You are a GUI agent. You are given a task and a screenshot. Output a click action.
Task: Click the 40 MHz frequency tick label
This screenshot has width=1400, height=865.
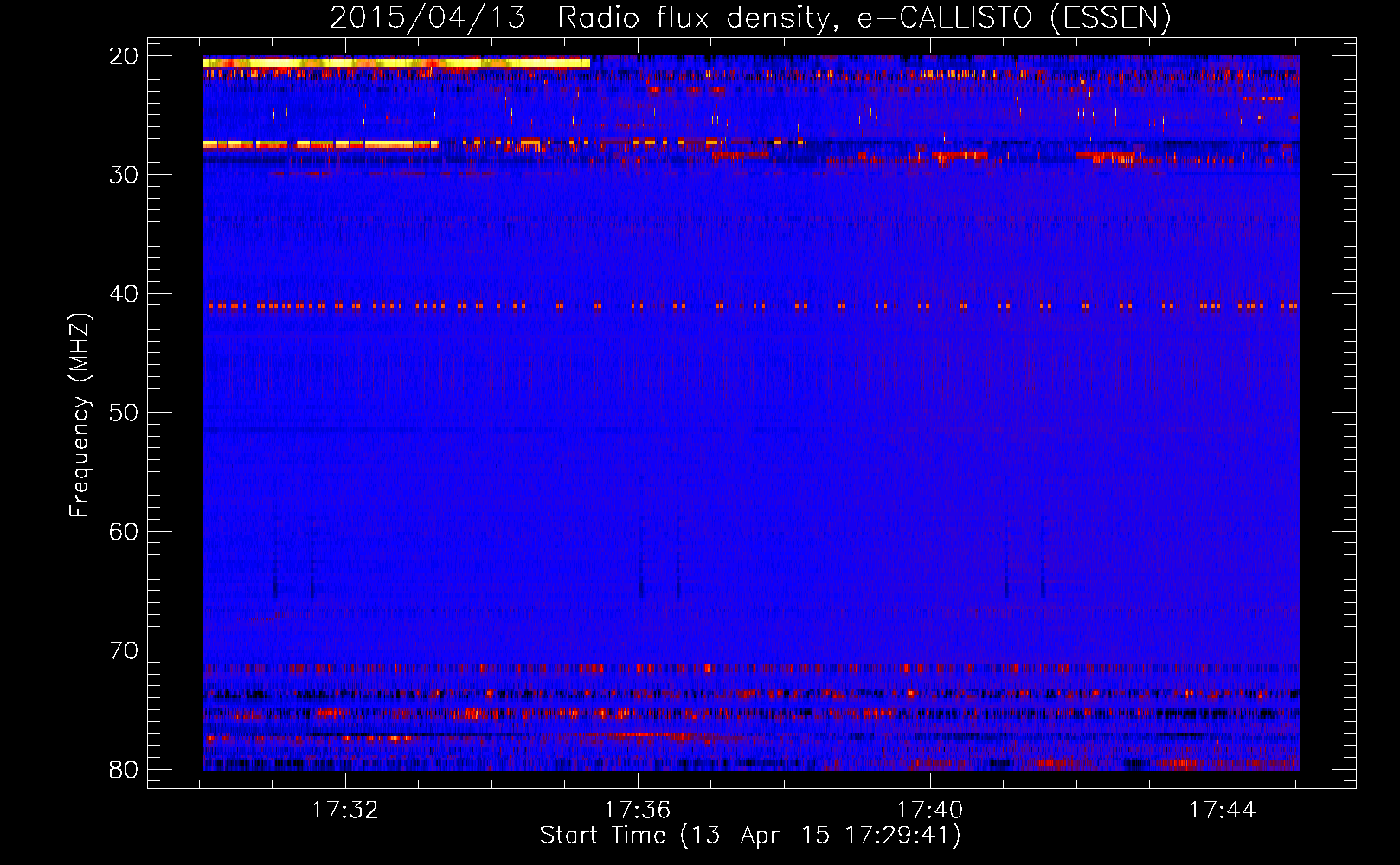[x=124, y=294]
